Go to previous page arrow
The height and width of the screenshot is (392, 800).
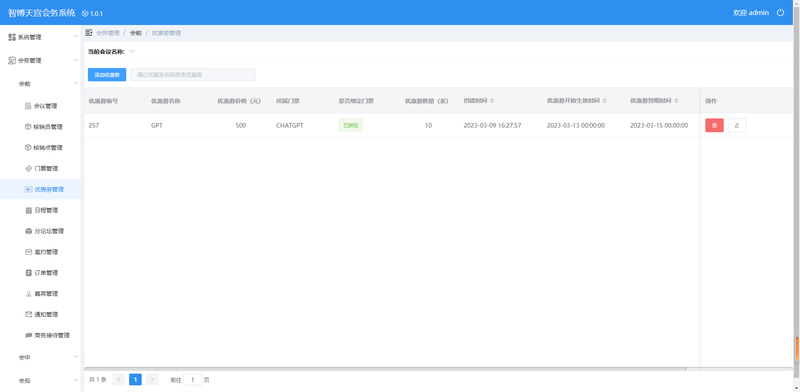point(119,380)
